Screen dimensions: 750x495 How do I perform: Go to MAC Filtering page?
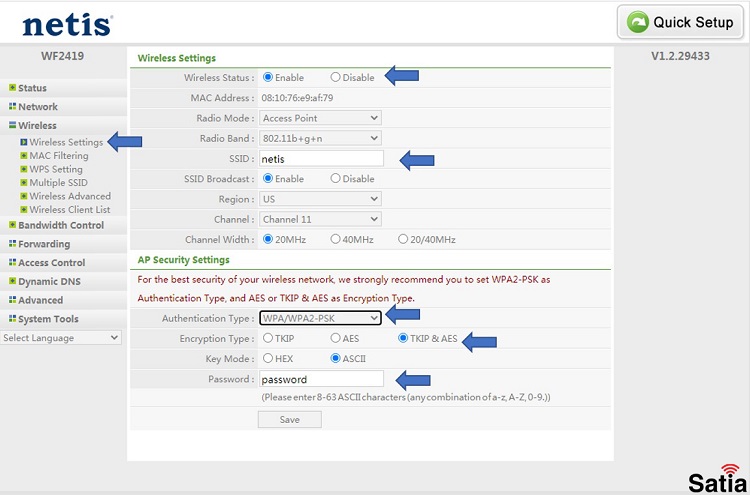click(x=59, y=155)
